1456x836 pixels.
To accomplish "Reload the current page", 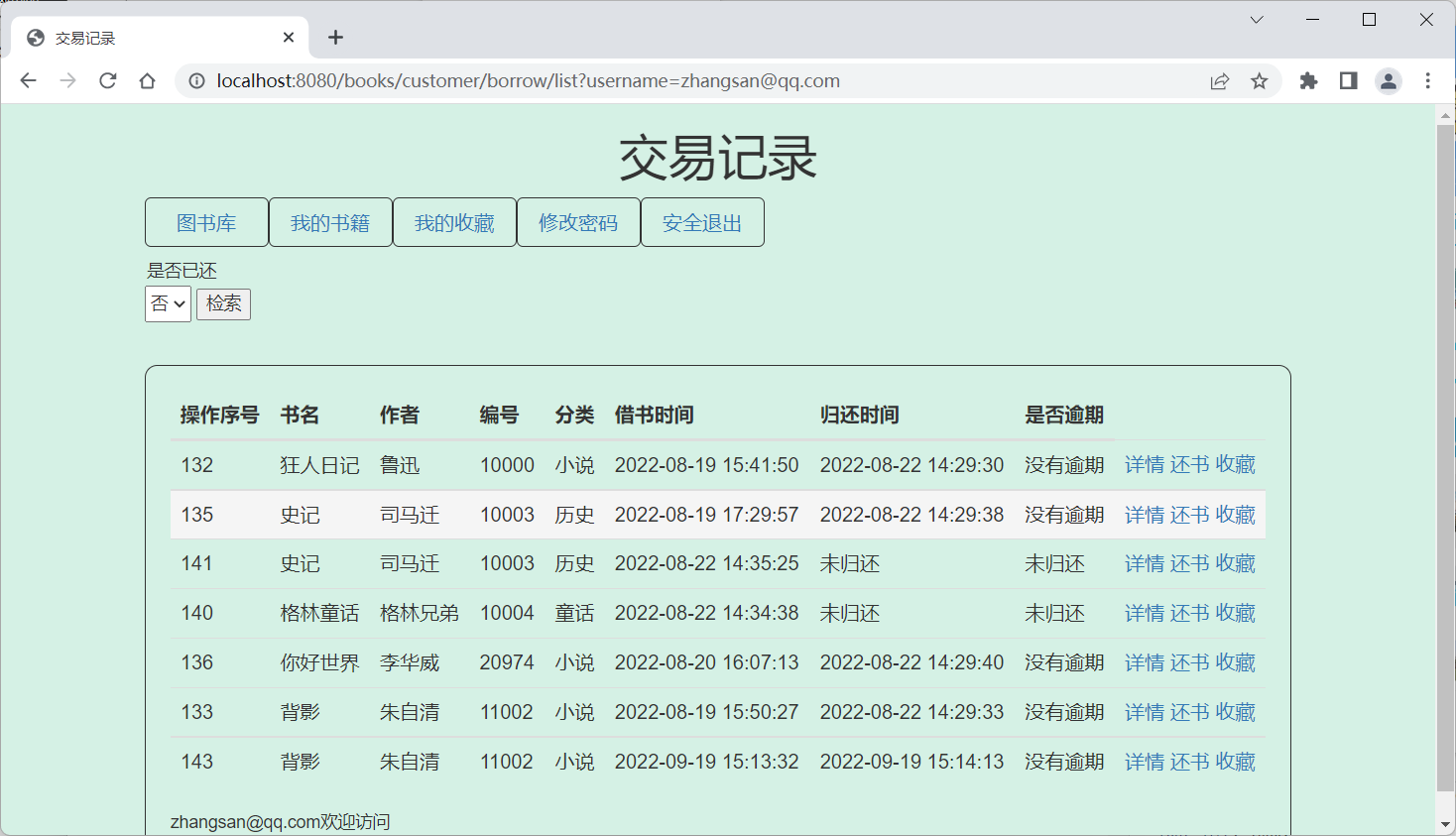I will [x=108, y=81].
